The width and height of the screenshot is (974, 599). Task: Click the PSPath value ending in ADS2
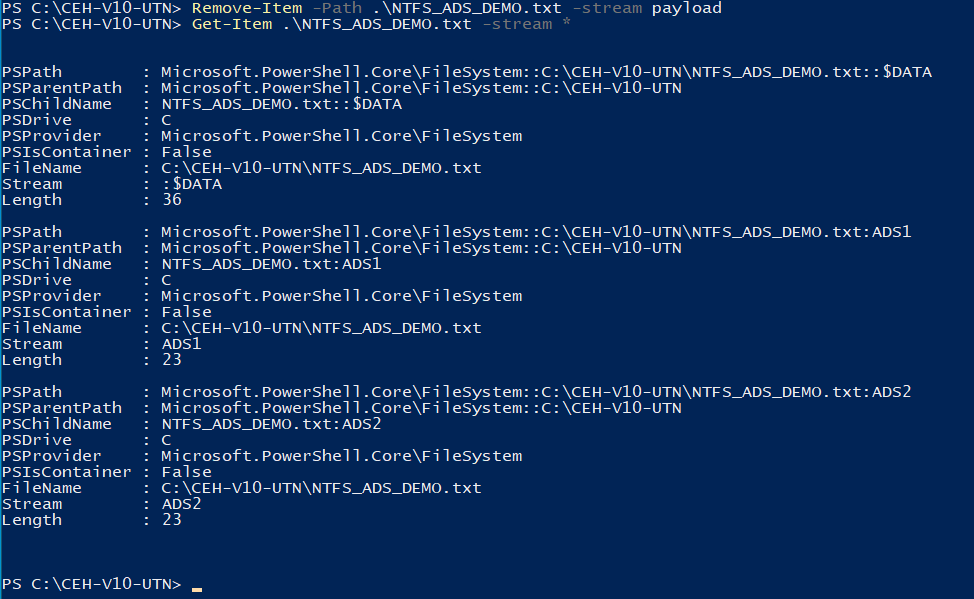tap(536, 392)
